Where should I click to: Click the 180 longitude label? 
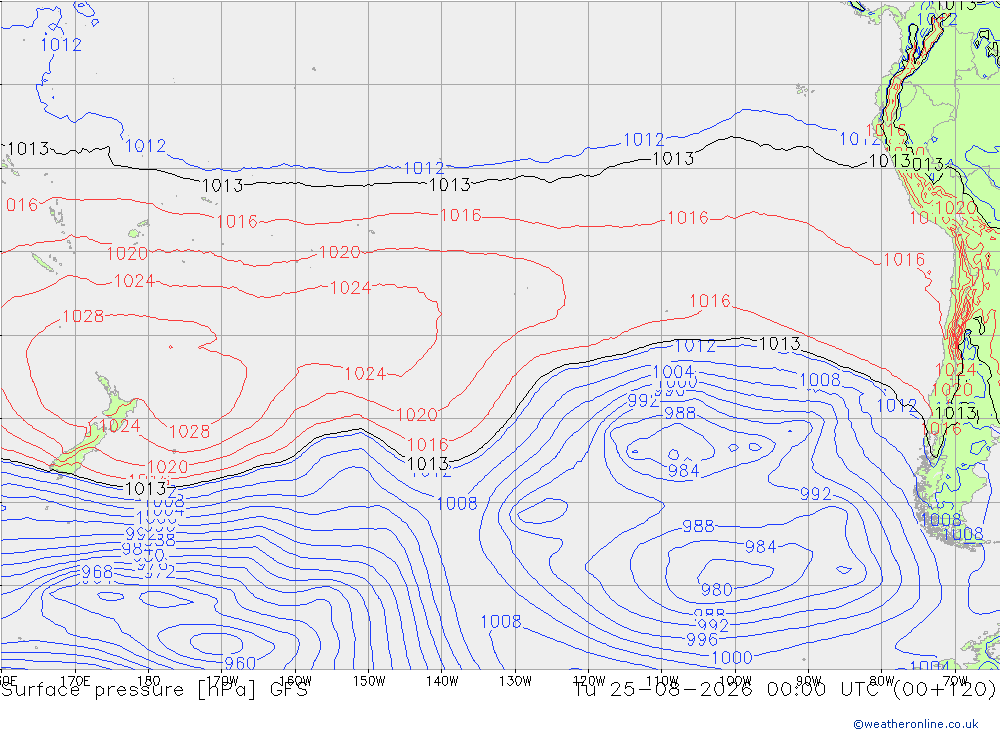pyautogui.click(x=149, y=681)
